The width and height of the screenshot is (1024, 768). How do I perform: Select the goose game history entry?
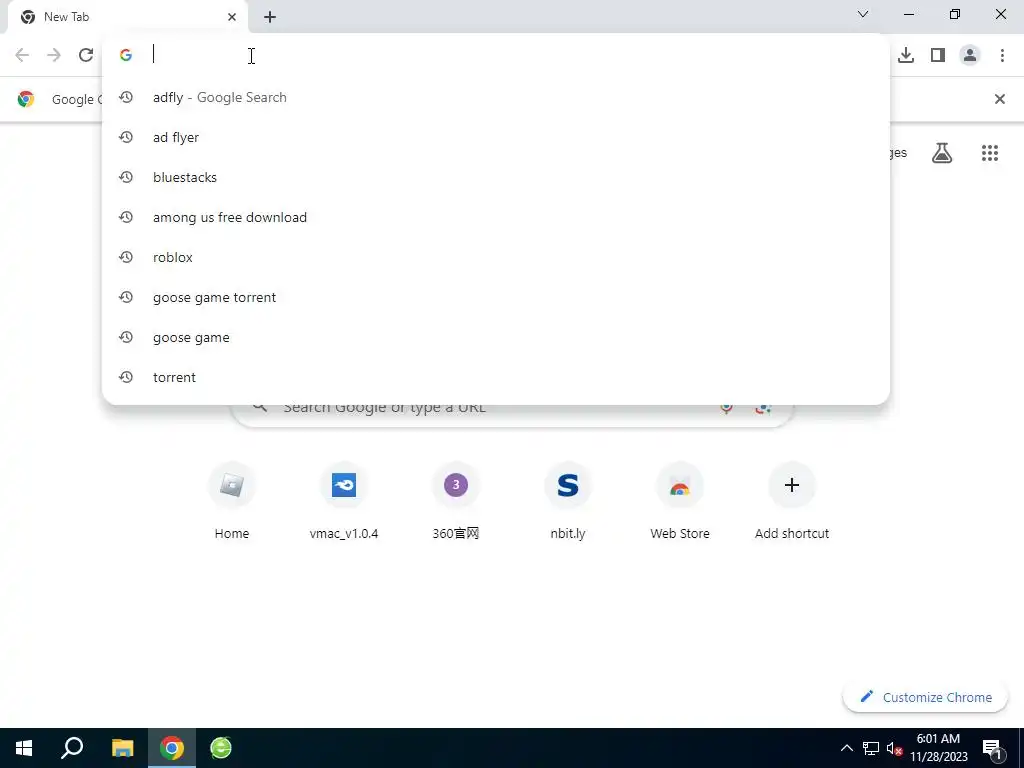pos(496,337)
